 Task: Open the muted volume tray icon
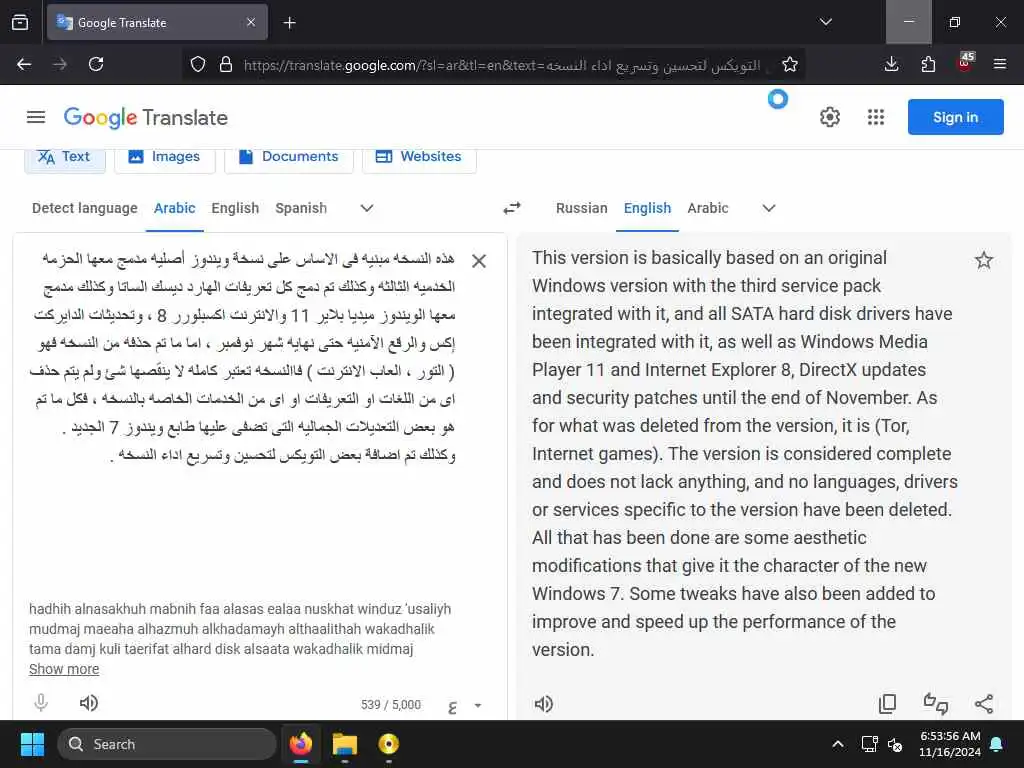point(895,744)
